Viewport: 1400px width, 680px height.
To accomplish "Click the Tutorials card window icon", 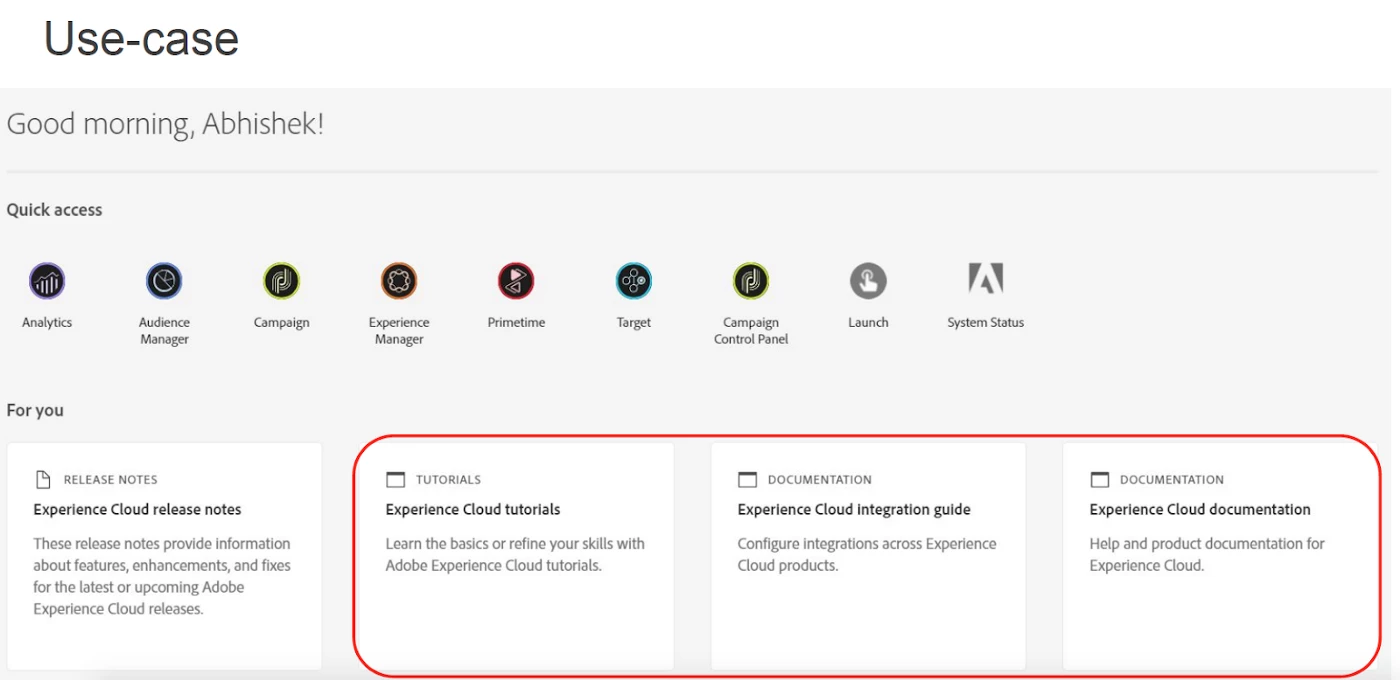I will (395, 479).
